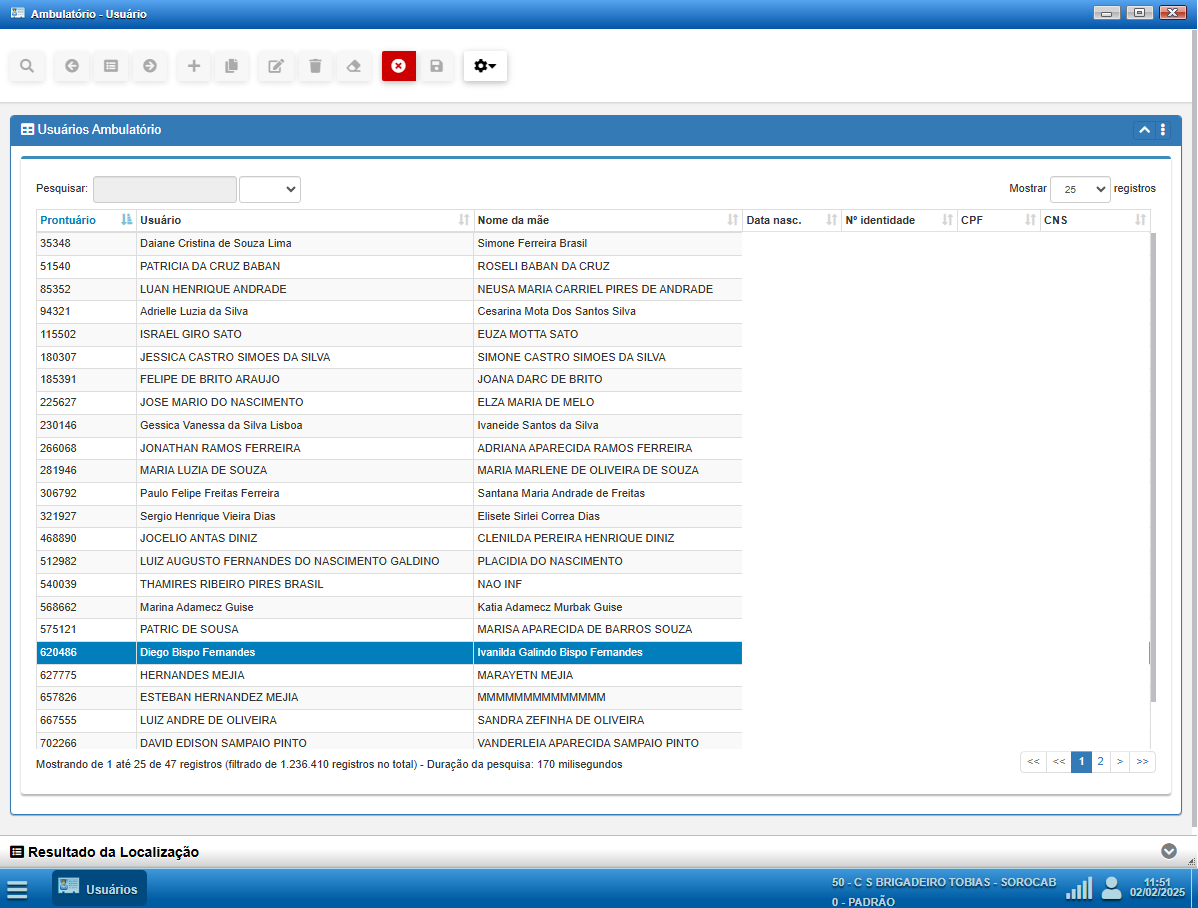
Task: Click the search magnifier toolbar icon
Action: coord(27,66)
